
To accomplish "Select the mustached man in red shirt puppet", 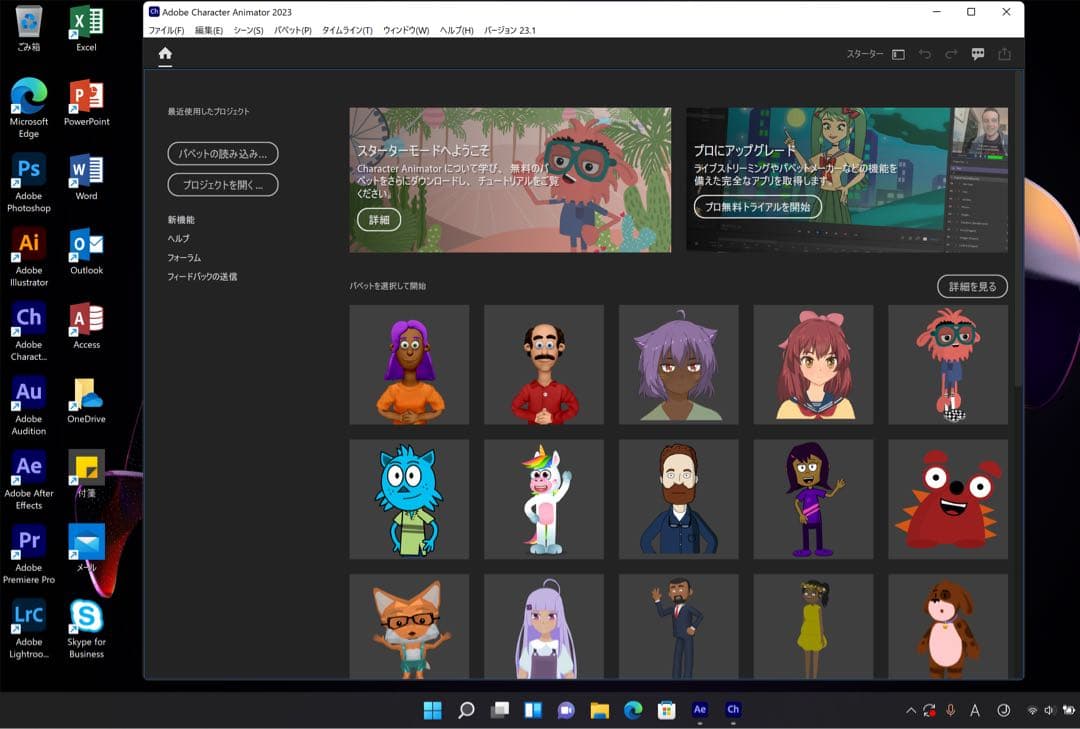I will pyautogui.click(x=544, y=364).
